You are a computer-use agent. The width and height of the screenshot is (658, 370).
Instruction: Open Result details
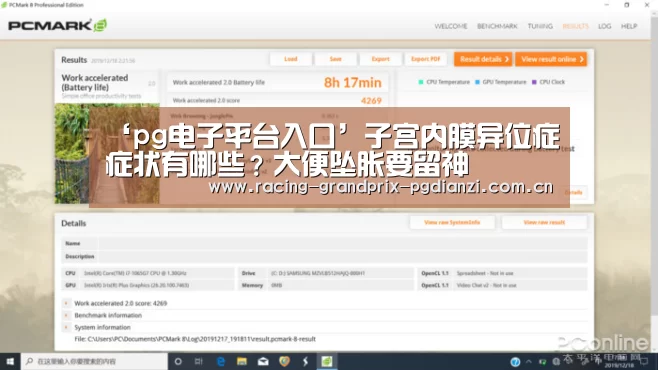(483, 59)
